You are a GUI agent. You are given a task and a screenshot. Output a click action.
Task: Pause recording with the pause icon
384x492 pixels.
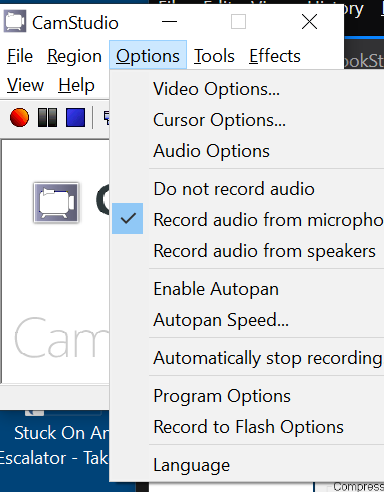47,117
